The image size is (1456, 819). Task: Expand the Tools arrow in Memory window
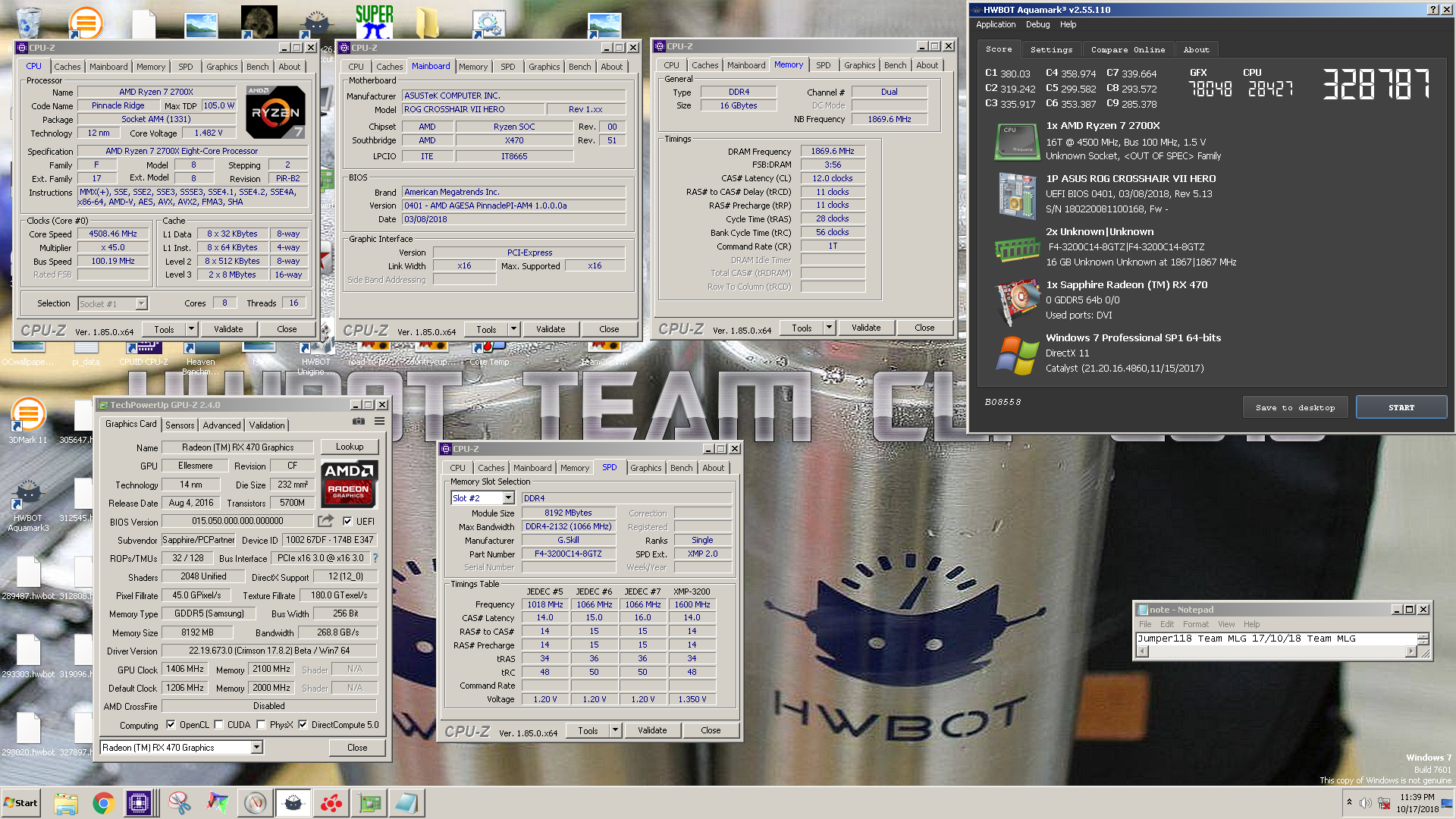tap(830, 328)
